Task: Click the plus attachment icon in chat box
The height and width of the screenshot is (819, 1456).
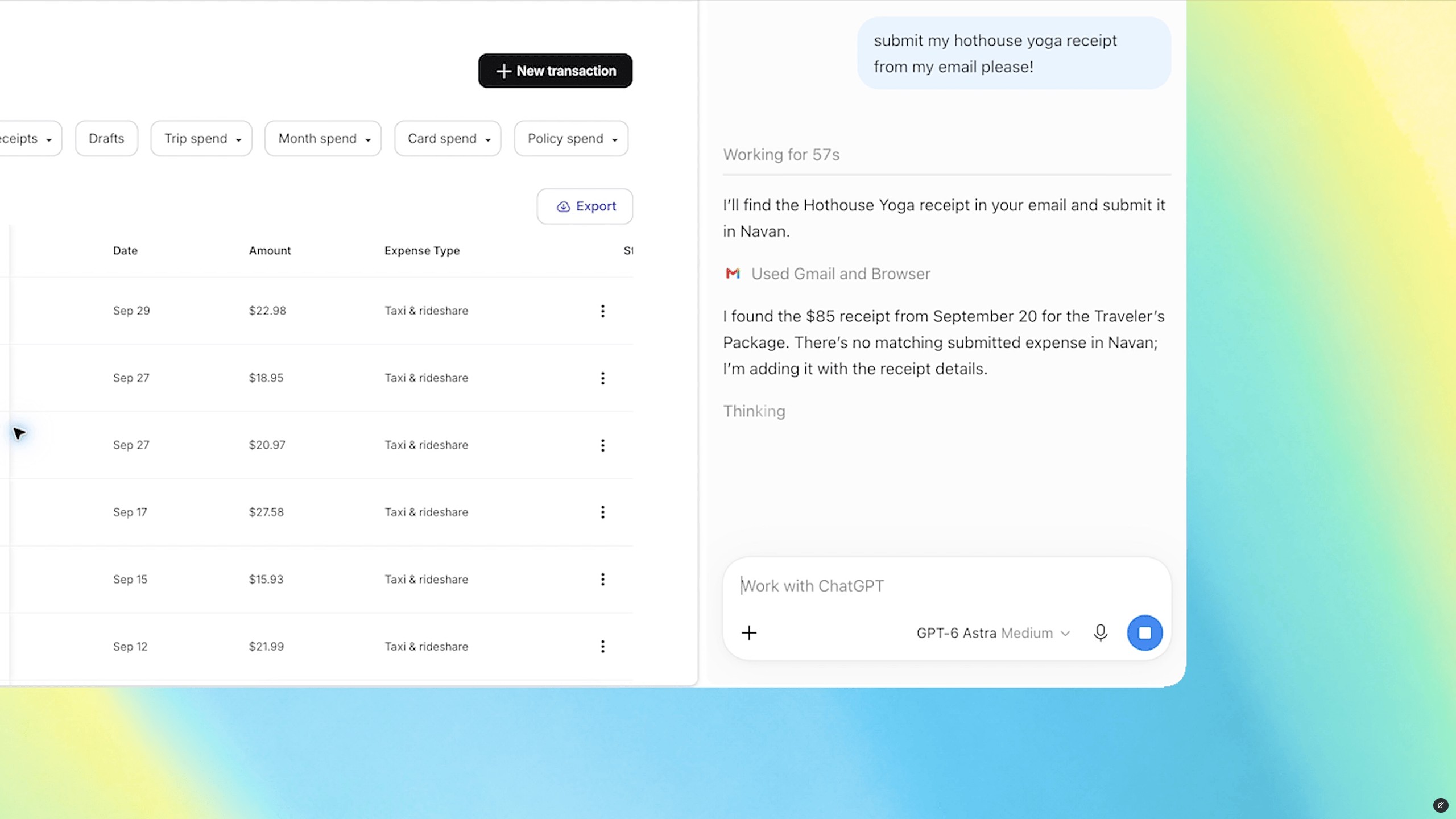Action: point(749,632)
